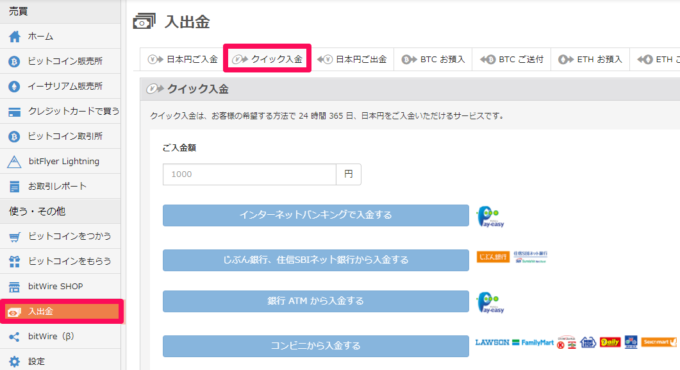This screenshot has height=370, width=680.
Task: Click the ご入金額 amount input field
Action: [x=249, y=174]
